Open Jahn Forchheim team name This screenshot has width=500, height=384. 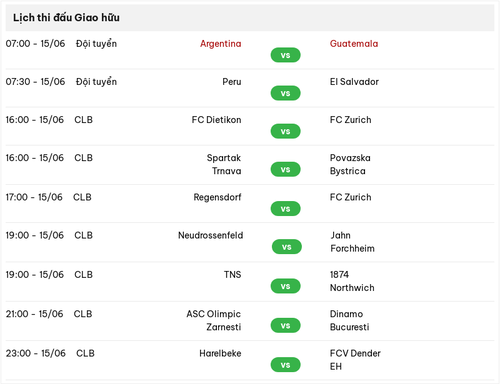coord(352,241)
